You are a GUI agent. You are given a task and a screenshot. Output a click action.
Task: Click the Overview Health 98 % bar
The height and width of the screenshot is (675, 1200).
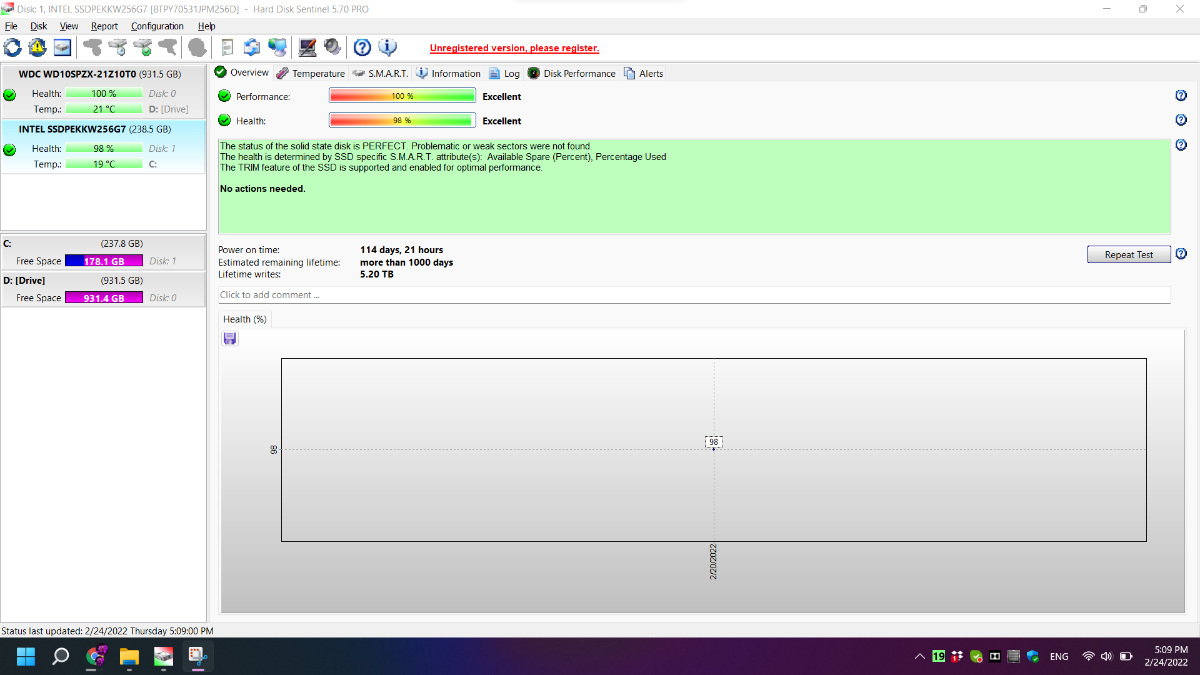click(402, 120)
